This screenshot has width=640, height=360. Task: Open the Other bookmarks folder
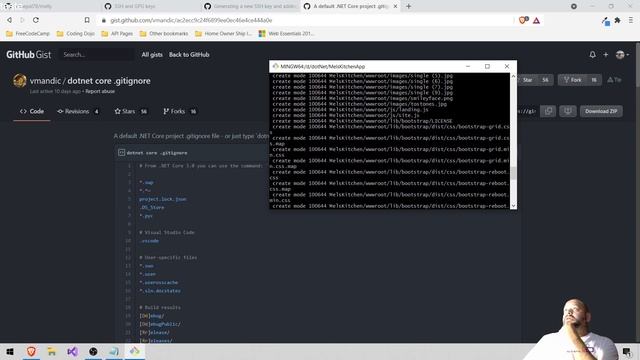[164, 33]
